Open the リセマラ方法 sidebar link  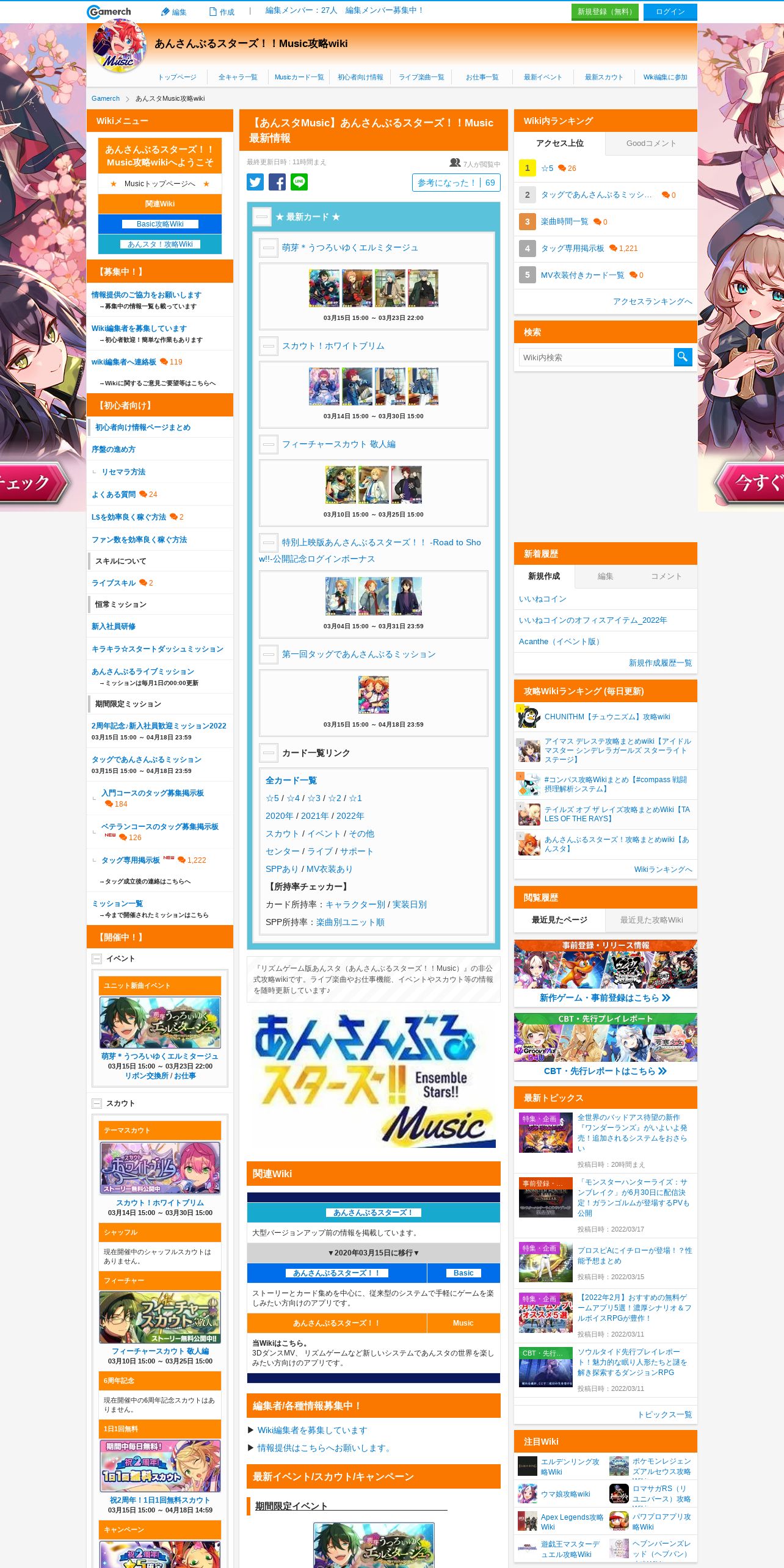tap(123, 472)
